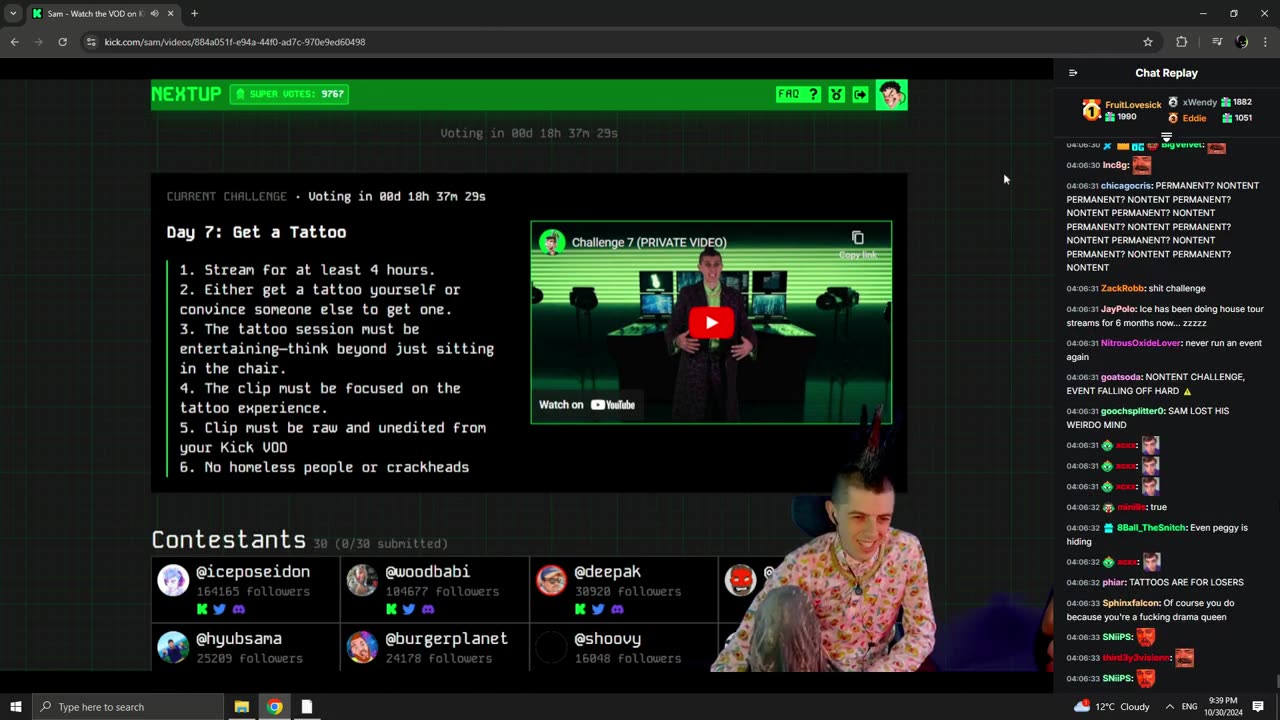Click iceposeidon's Discord icon
This screenshot has width=1280, height=720.
pos(238,609)
